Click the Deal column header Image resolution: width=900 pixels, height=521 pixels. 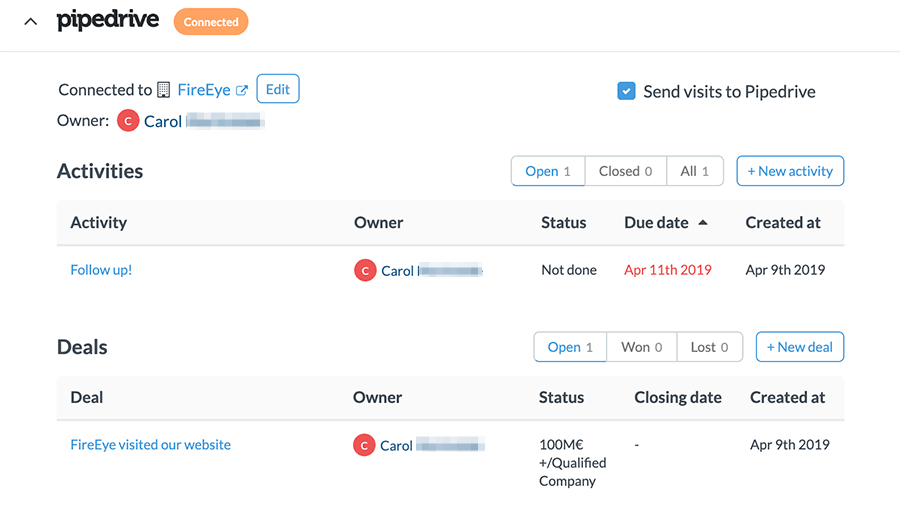(x=87, y=398)
